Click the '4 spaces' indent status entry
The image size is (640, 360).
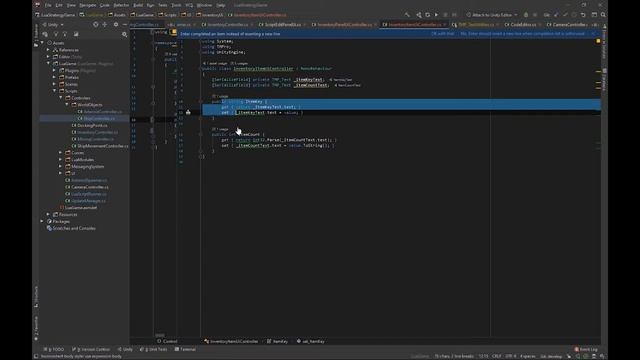(528, 356)
